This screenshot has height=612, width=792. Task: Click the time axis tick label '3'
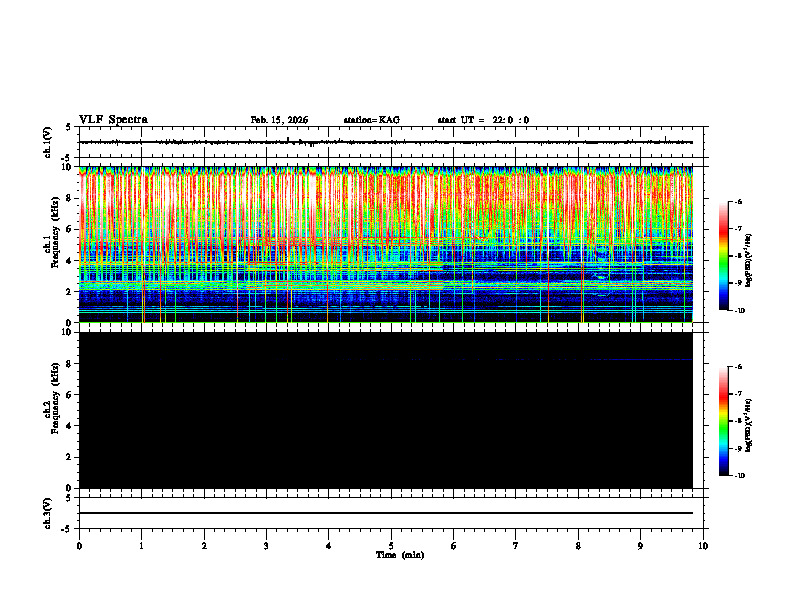[266, 546]
